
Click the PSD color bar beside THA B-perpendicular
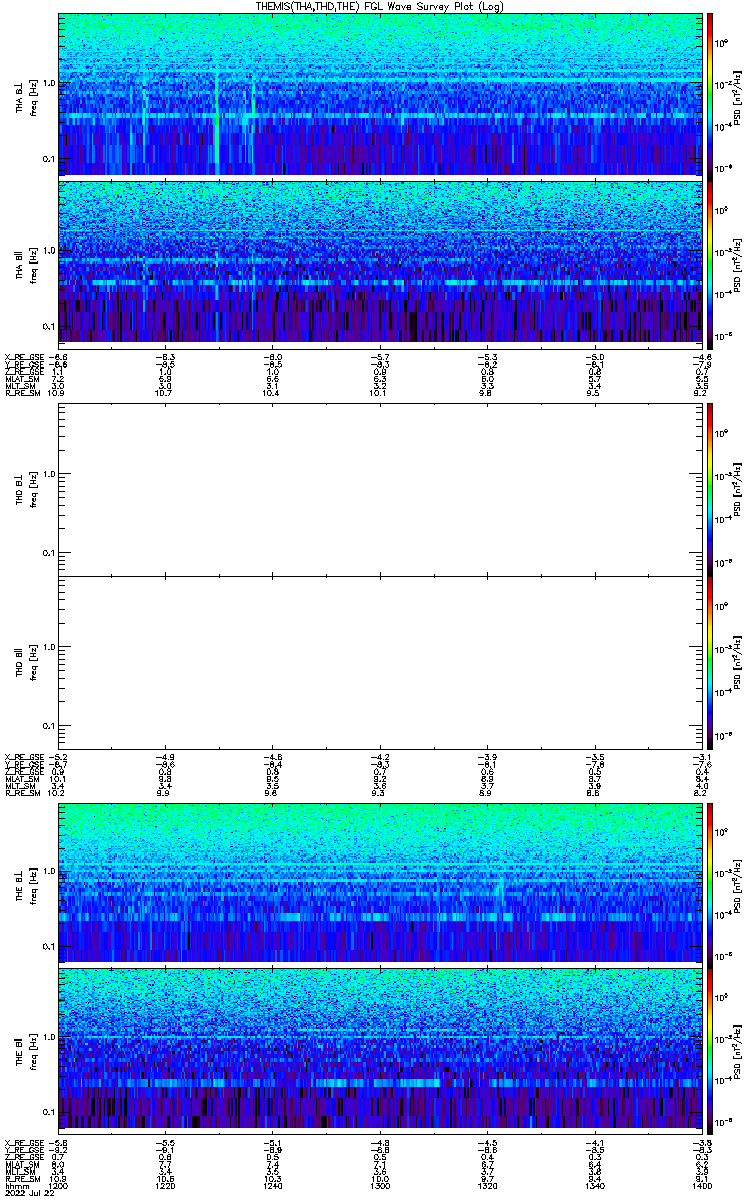tap(710, 94)
